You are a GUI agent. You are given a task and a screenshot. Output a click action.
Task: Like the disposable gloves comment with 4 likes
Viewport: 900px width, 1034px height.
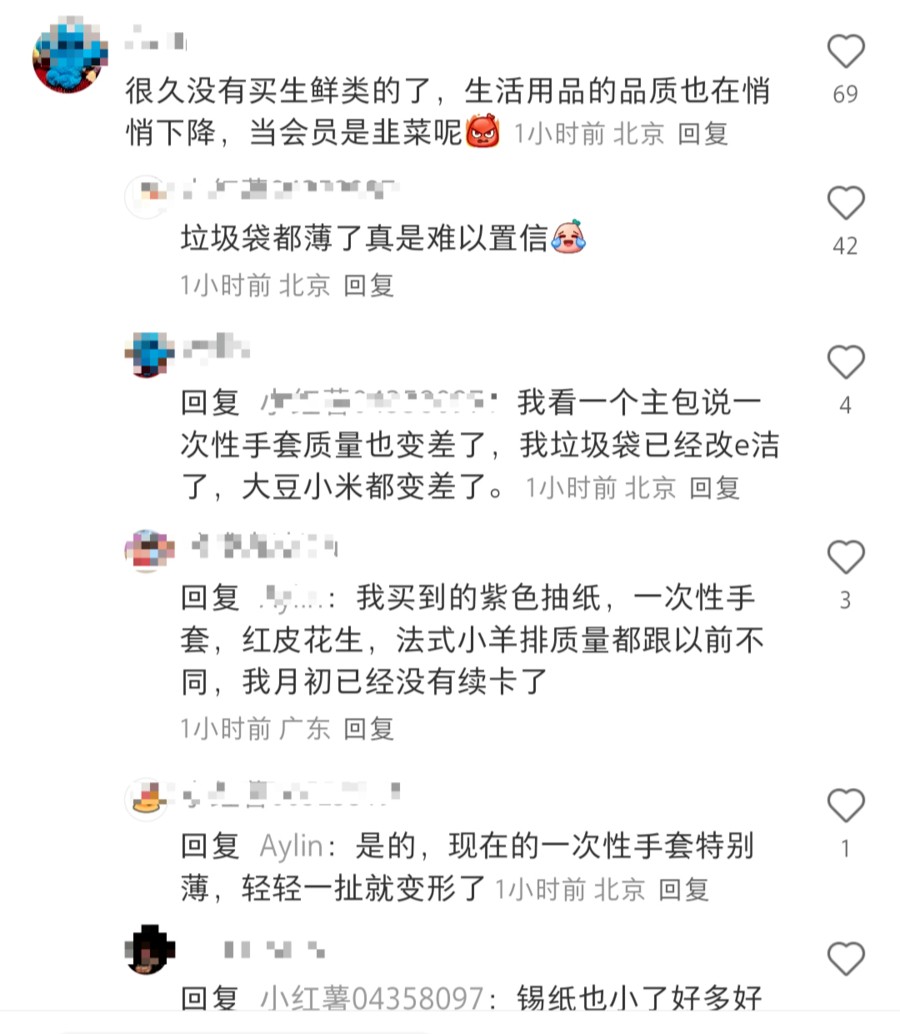click(x=845, y=362)
